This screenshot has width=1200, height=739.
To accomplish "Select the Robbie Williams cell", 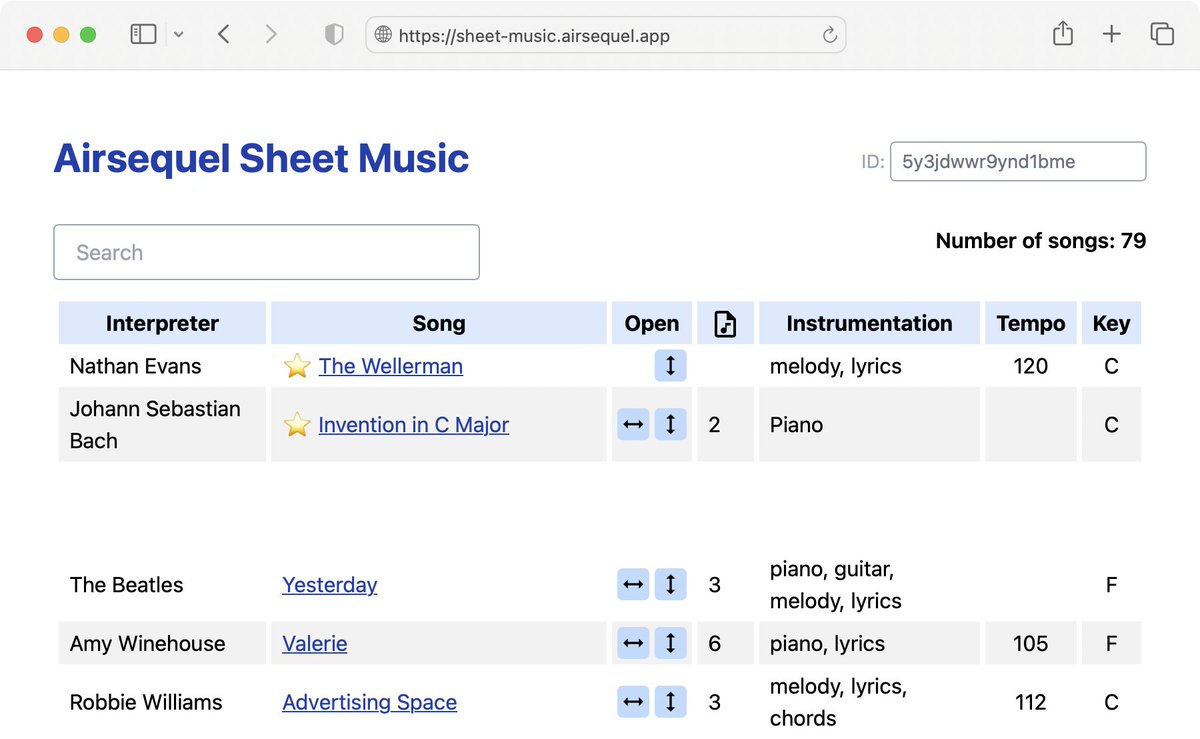I will [162, 702].
